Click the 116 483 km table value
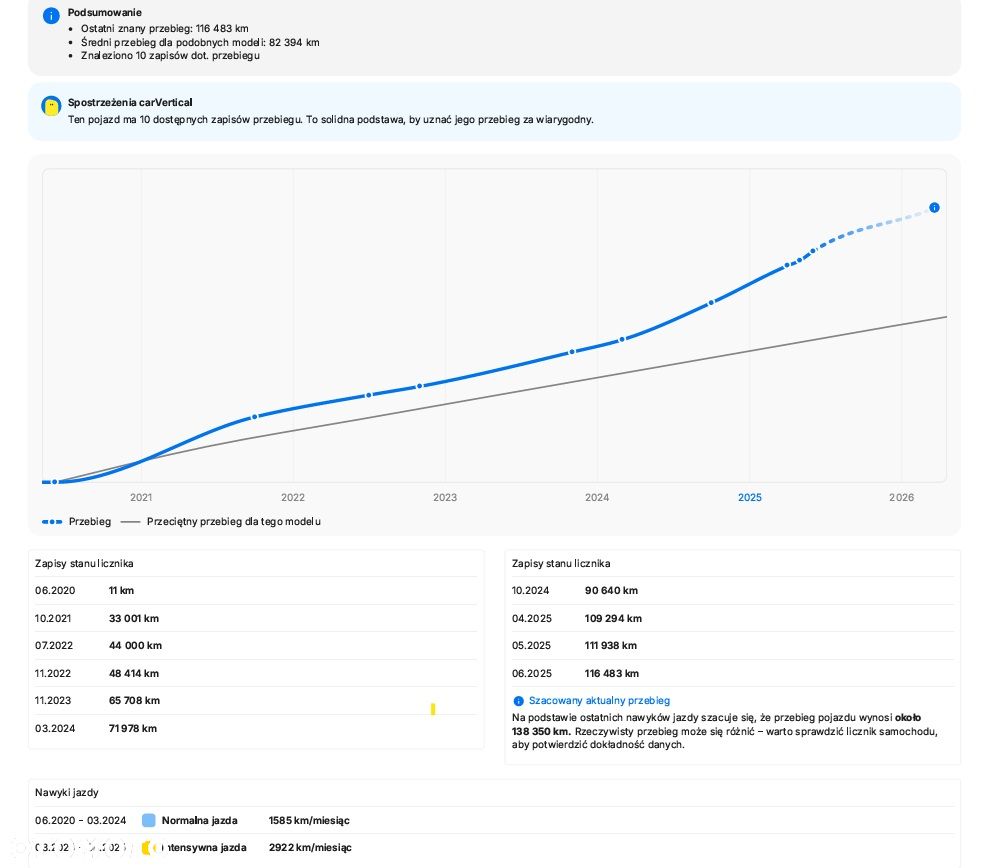 point(612,674)
